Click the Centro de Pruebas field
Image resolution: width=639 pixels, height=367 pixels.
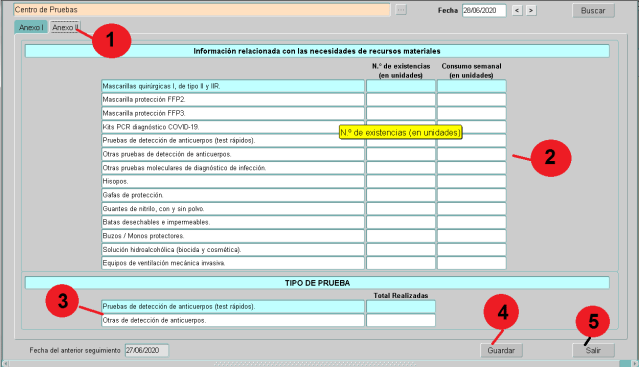click(x=202, y=10)
